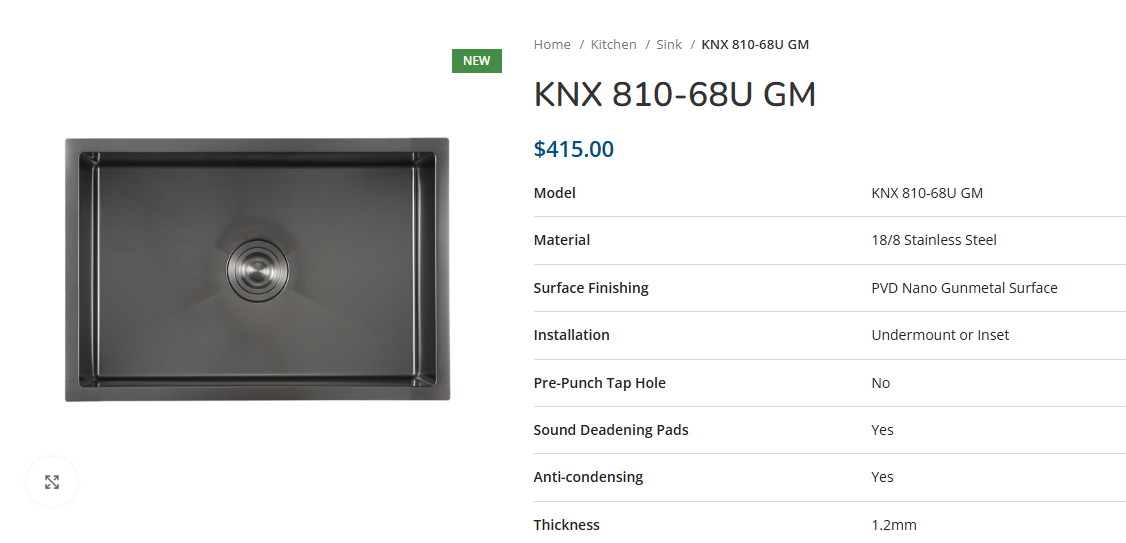The width and height of the screenshot is (1126, 543).
Task: Click the Installation row label
Action: point(571,335)
